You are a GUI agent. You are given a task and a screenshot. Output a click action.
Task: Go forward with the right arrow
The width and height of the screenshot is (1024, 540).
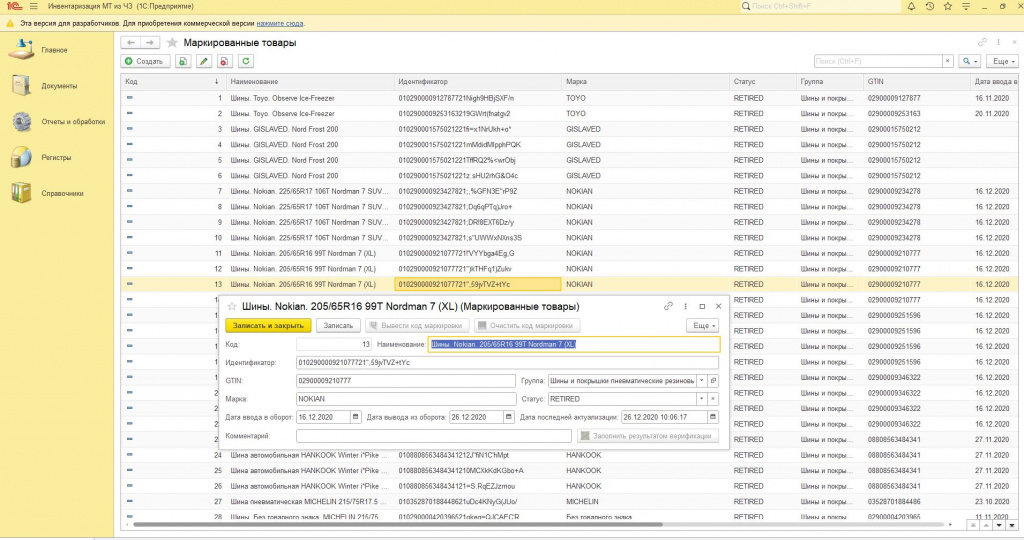[150, 42]
